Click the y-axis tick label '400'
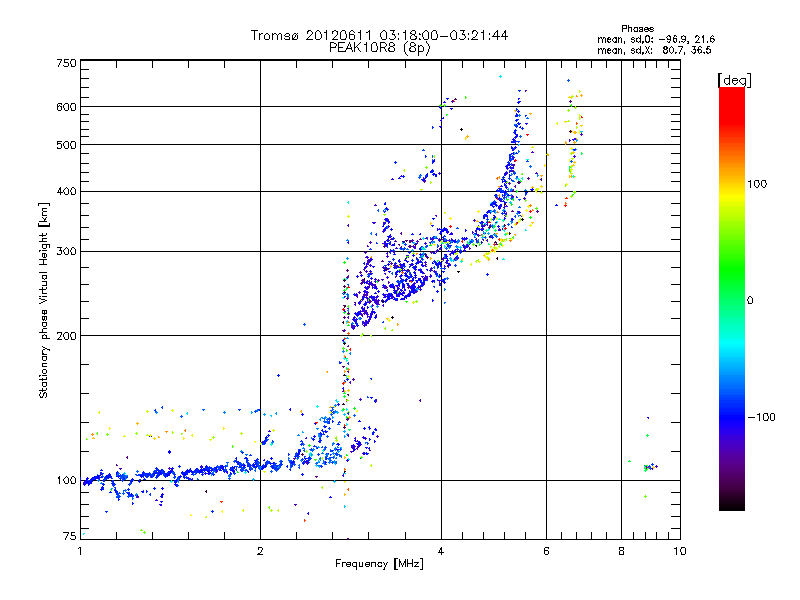Screen dimensions: 800x600 66,191
